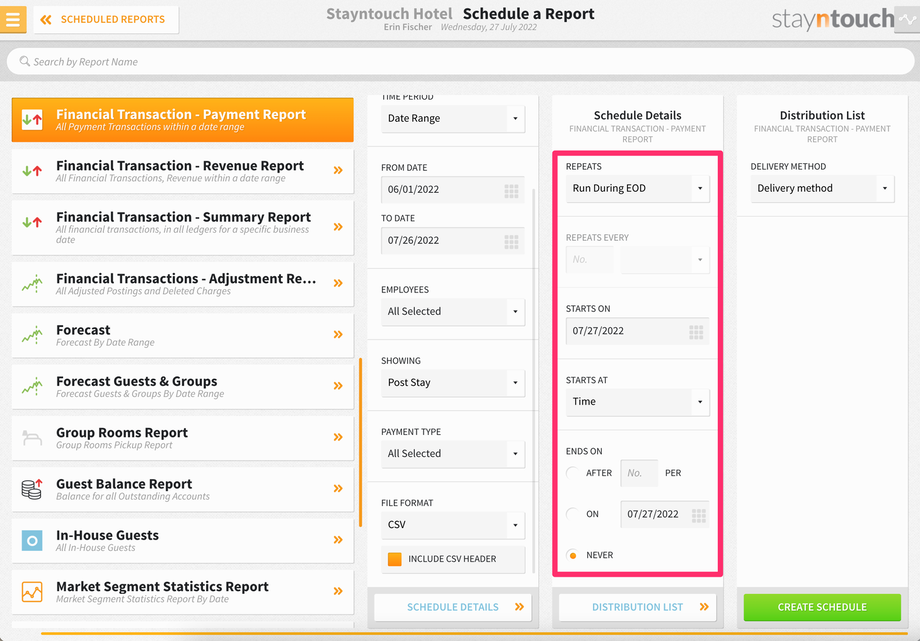Viewport: 920px width, 641px height.
Task: Open the Repeats Run During EOD dropdown
Action: (638, 189)
